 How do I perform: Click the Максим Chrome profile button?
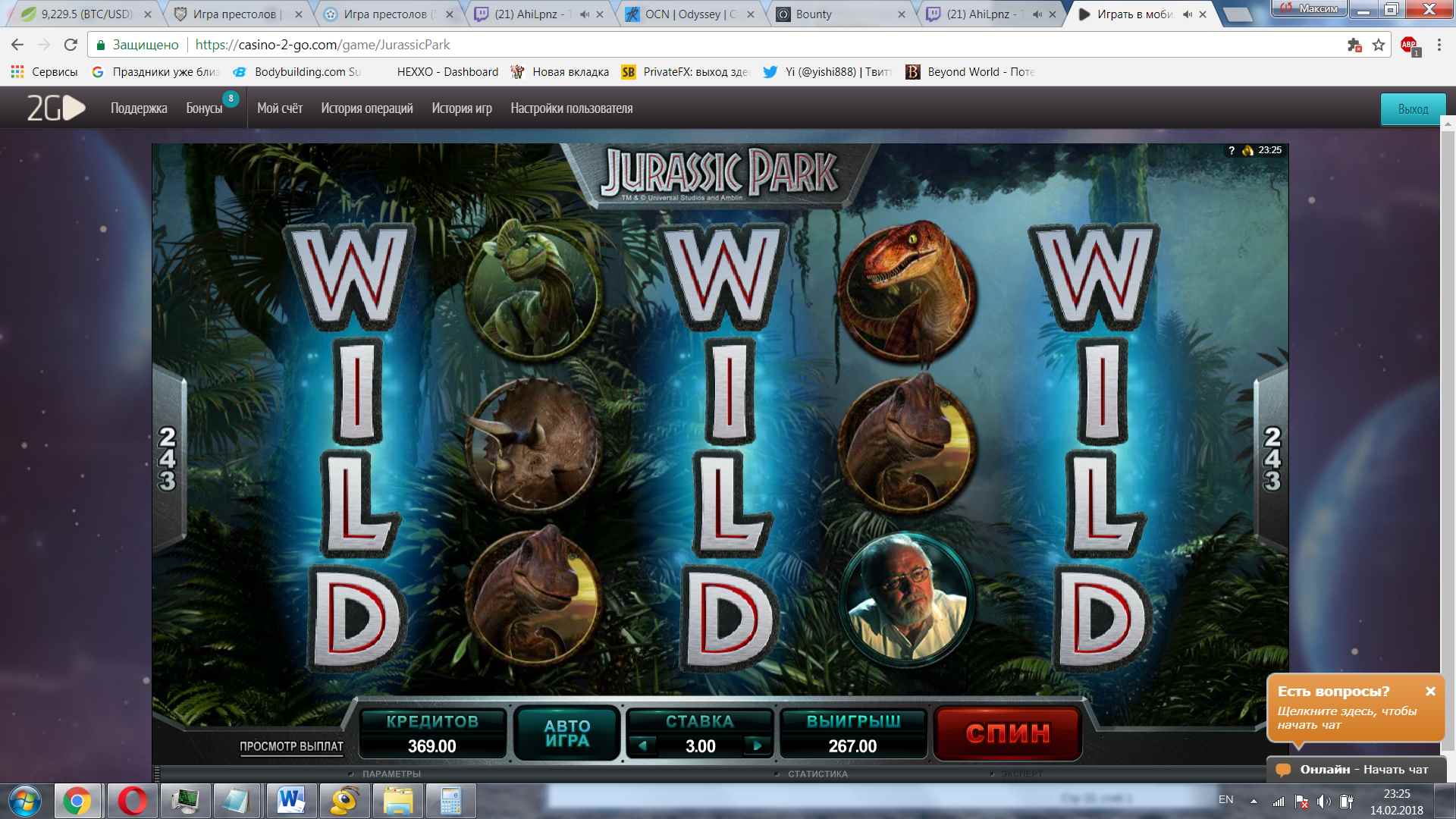(1310, 8)
